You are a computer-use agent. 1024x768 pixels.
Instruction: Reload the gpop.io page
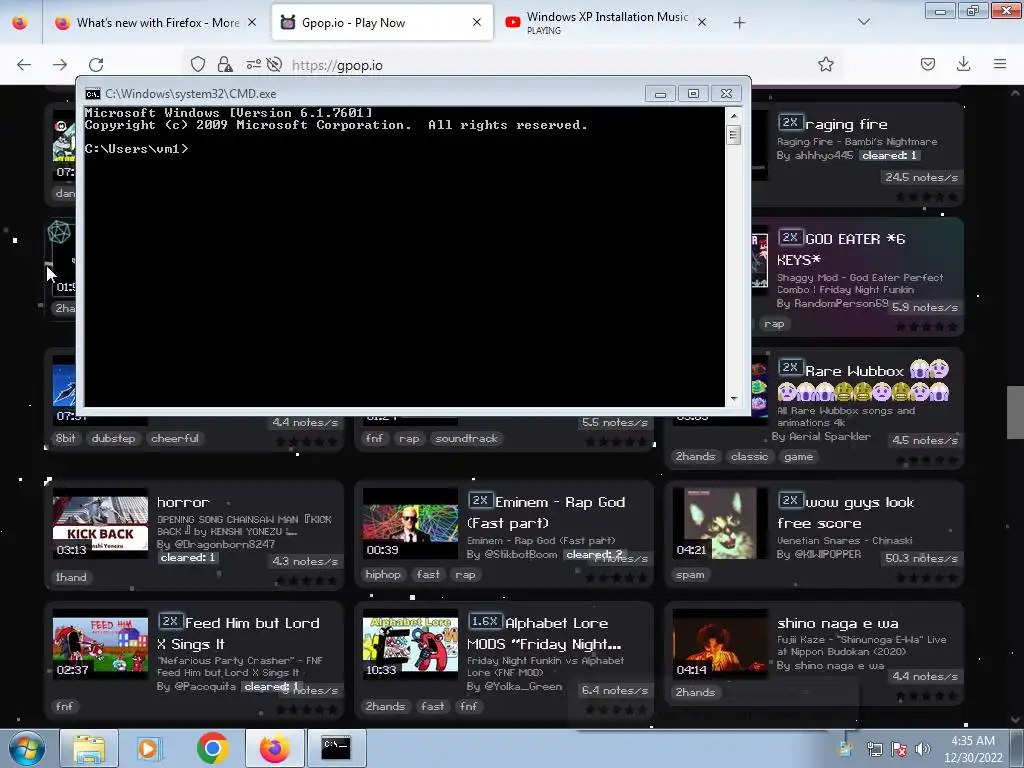tap(96, 64)
